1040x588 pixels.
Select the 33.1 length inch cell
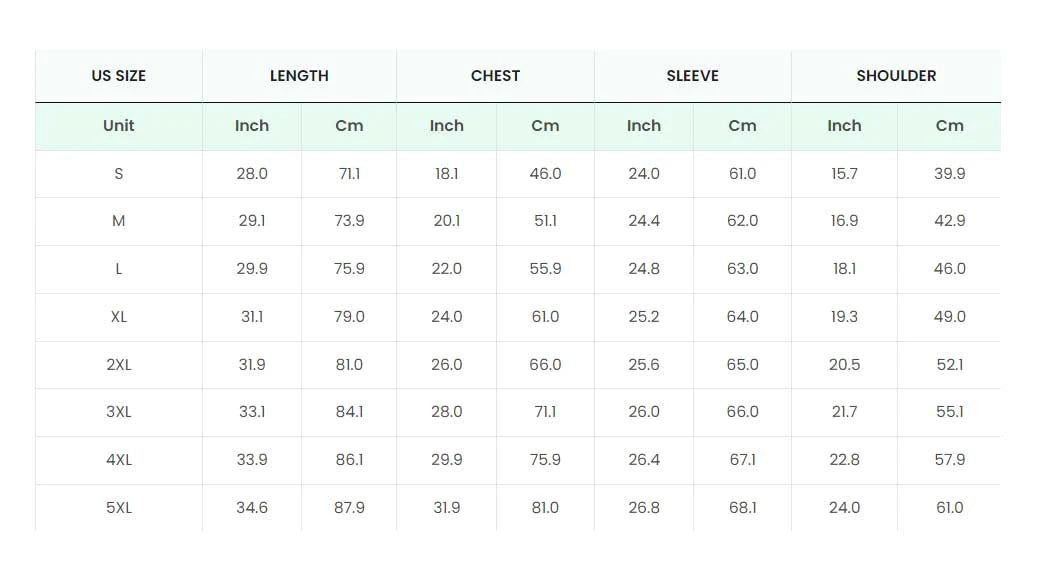pos(252,412)
